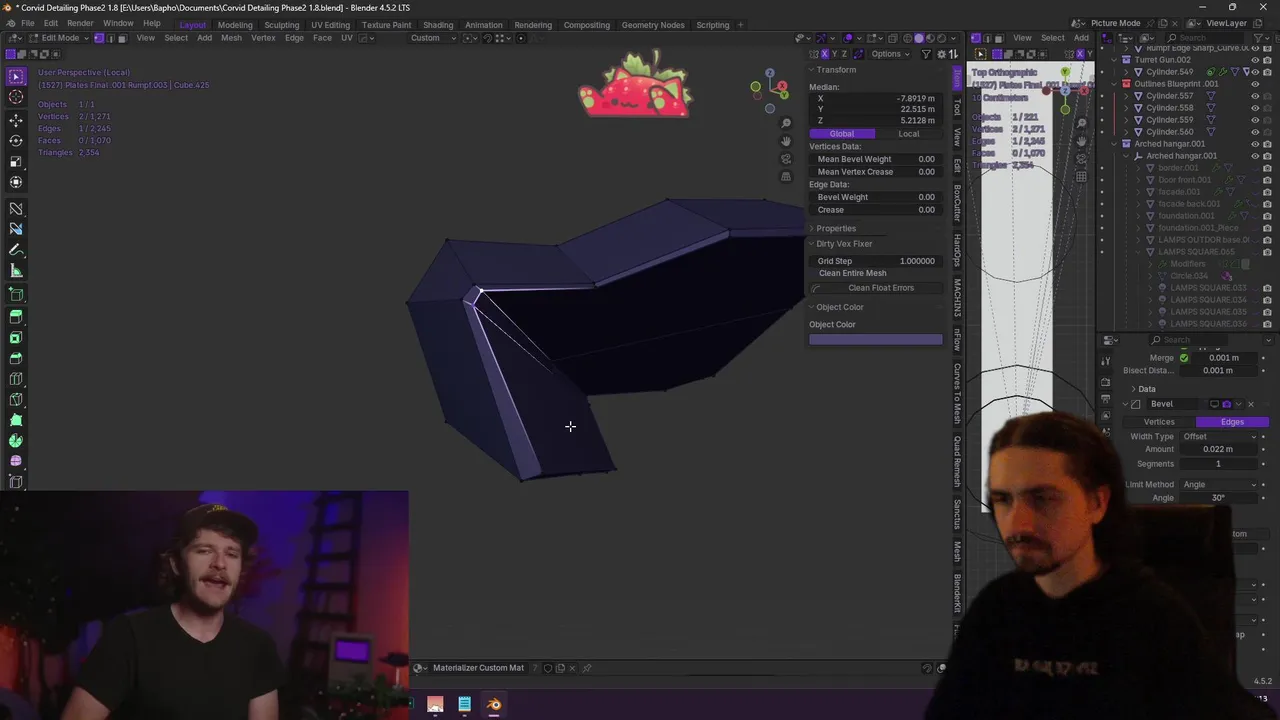Activate the Cursor tool
Image resolution: width=1280 pixels, height=720 pixels.
click(x=16, y=97)
